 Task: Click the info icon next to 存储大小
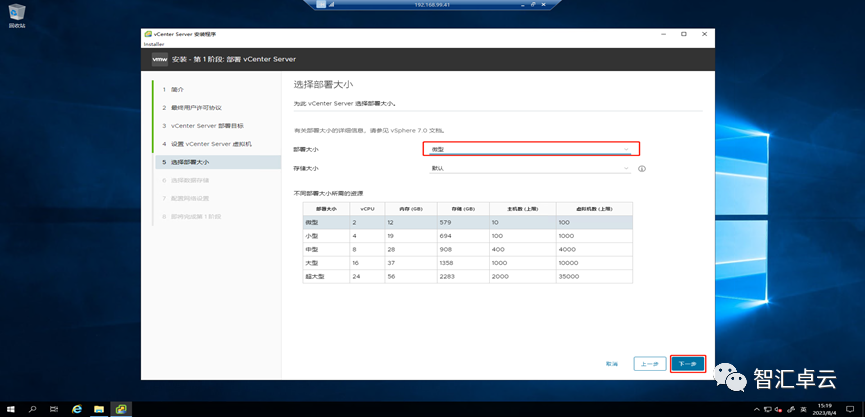pyautogui.click(x=642, y=169)
